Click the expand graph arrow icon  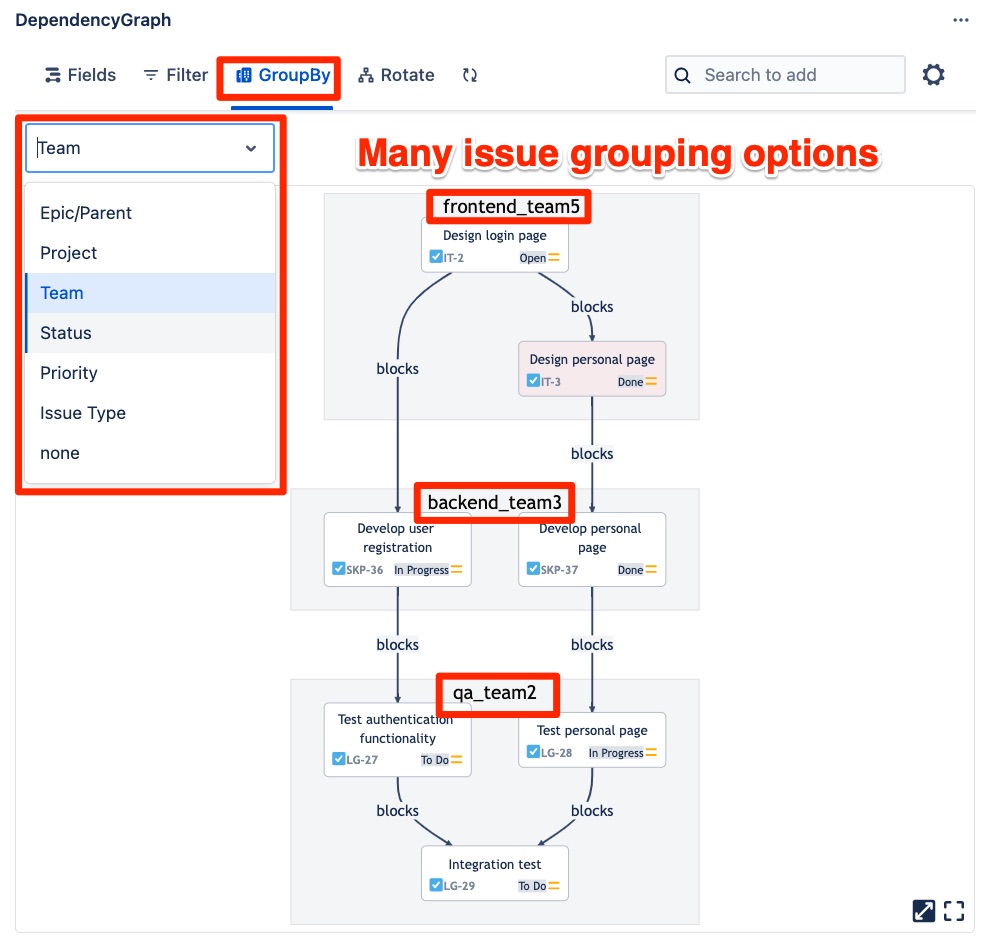click(x=924, y=910)
